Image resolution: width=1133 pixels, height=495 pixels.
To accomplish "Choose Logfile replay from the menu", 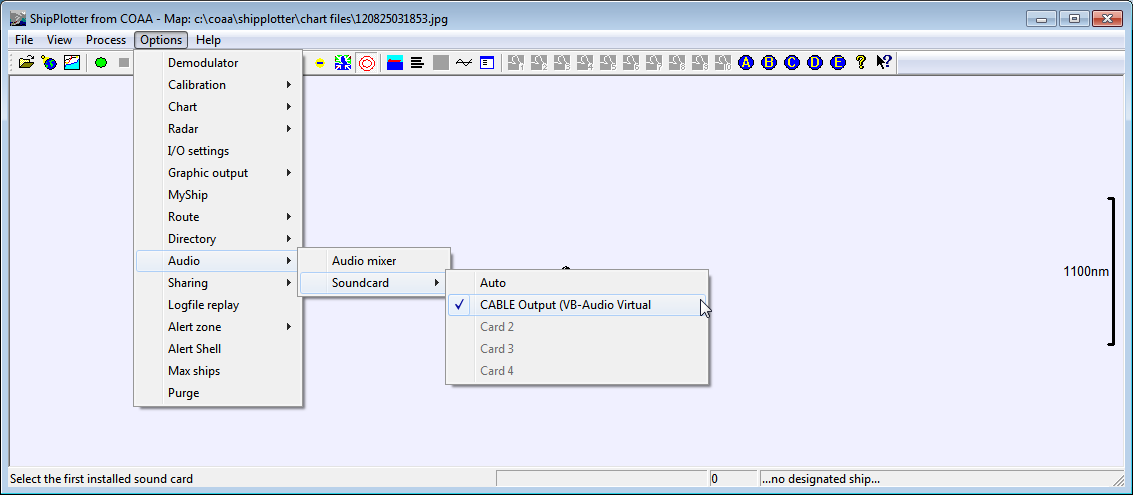I will coord(218,305).
